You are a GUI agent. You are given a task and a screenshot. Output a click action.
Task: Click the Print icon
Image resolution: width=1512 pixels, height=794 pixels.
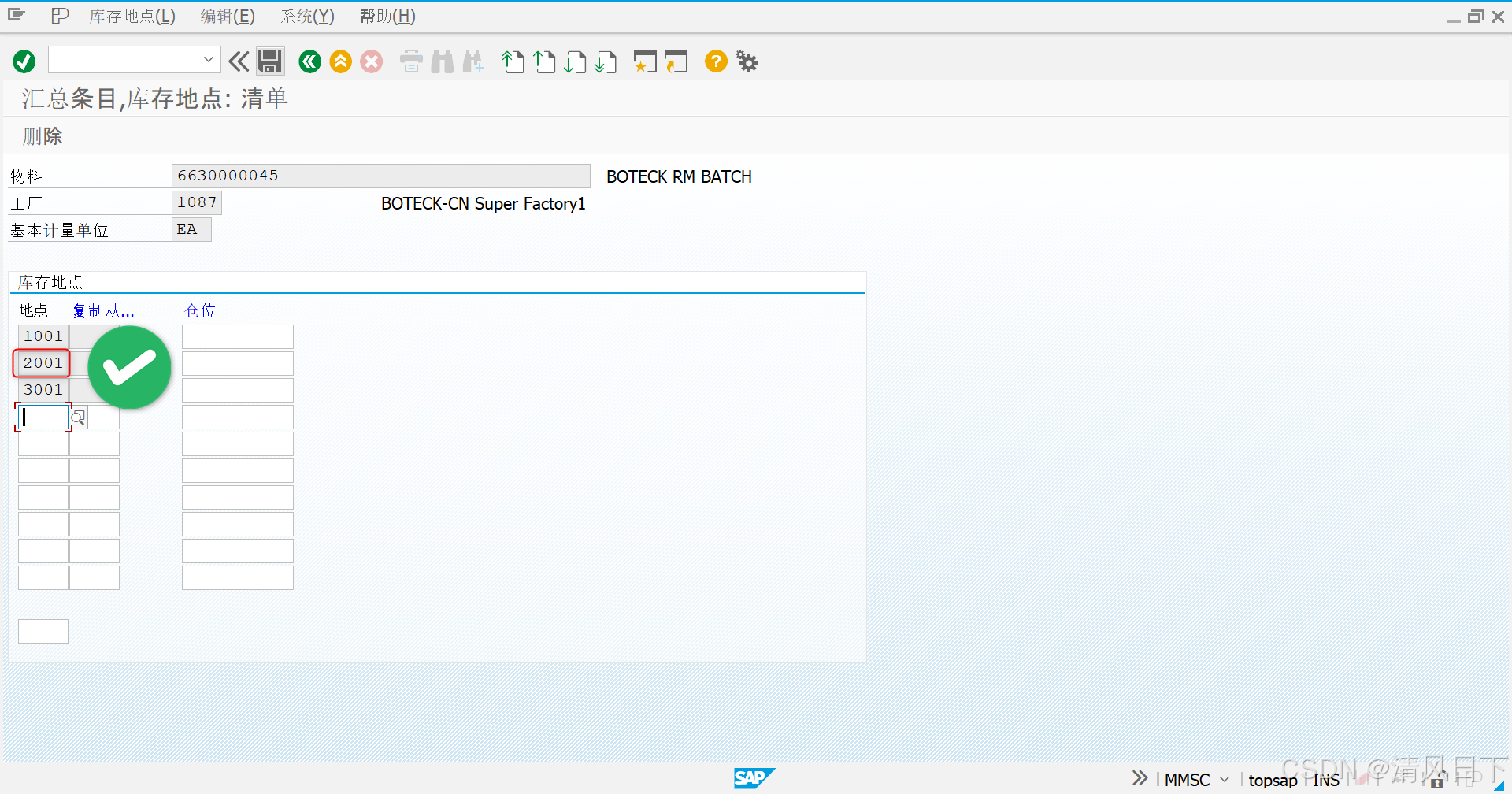tap(410, 61)
